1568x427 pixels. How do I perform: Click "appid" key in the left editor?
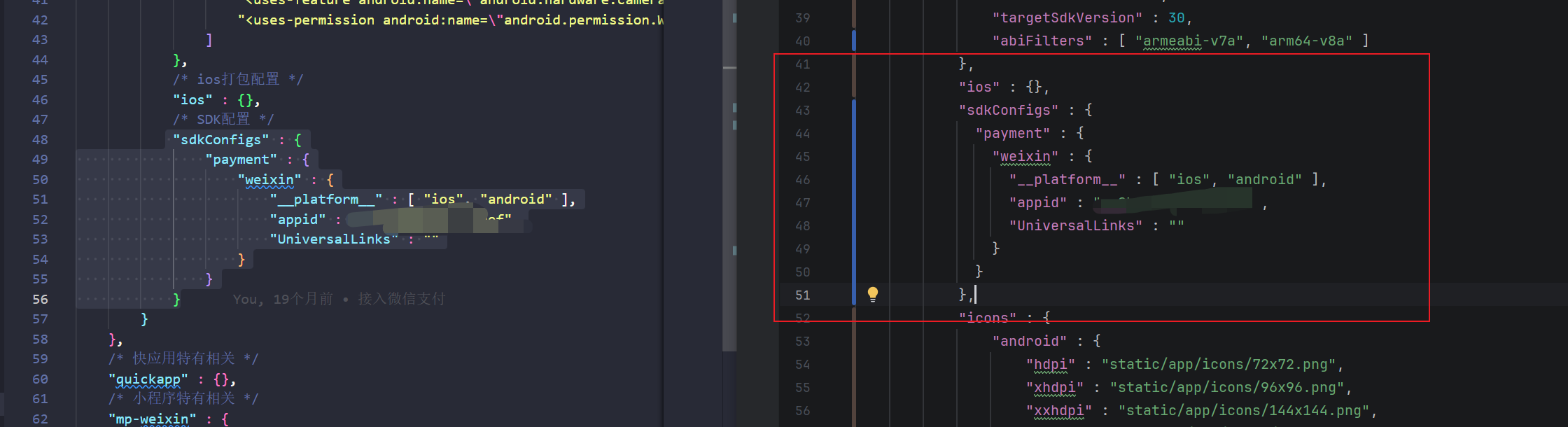(x=298, y=220)
